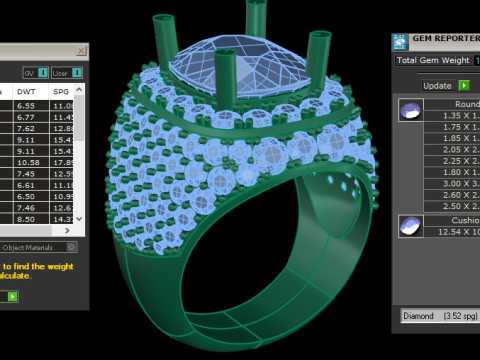
Task: Open the Diamond (3.52 spg) material dropdown
Action: 440,316
